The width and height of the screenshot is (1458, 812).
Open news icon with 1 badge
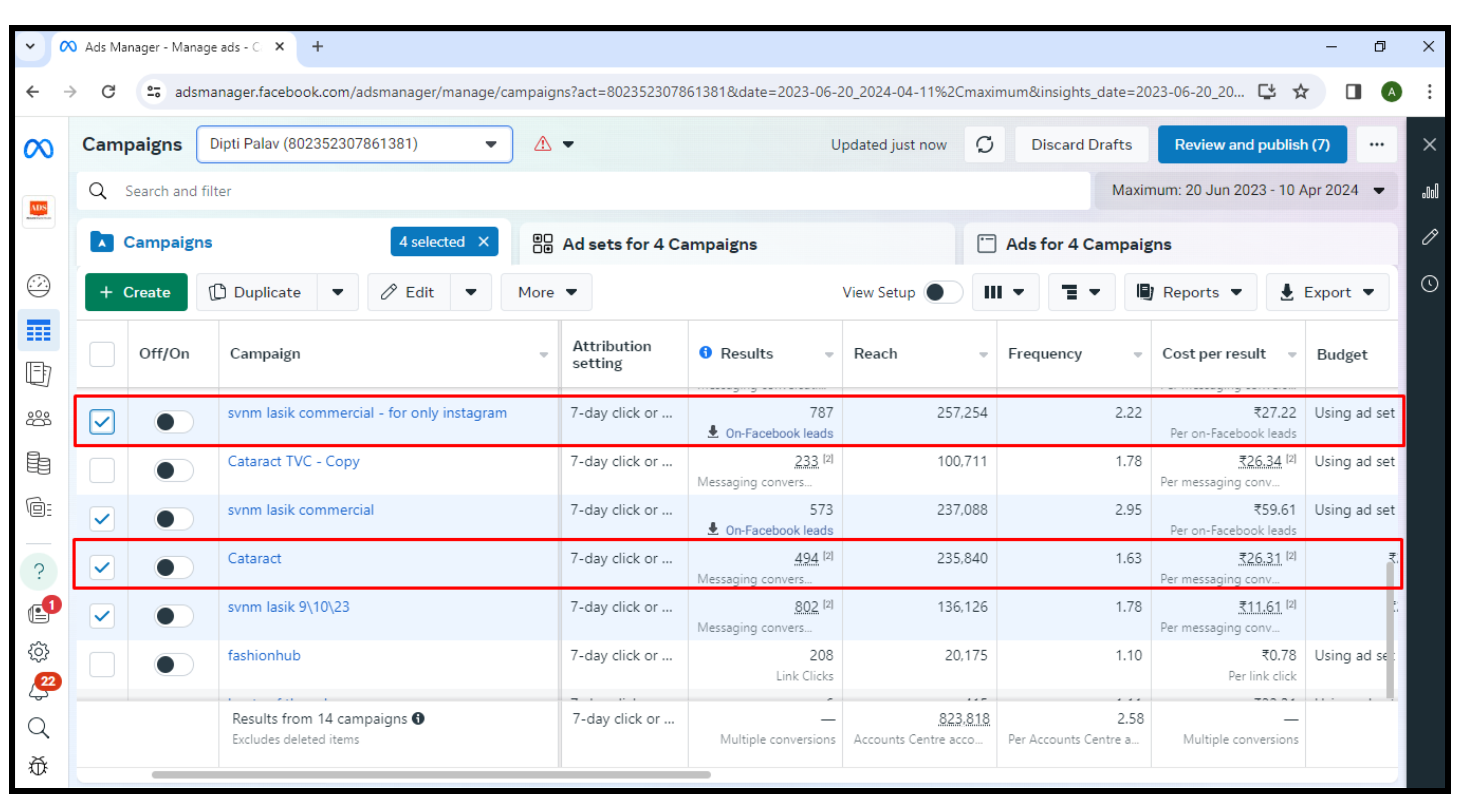(40, 613)
